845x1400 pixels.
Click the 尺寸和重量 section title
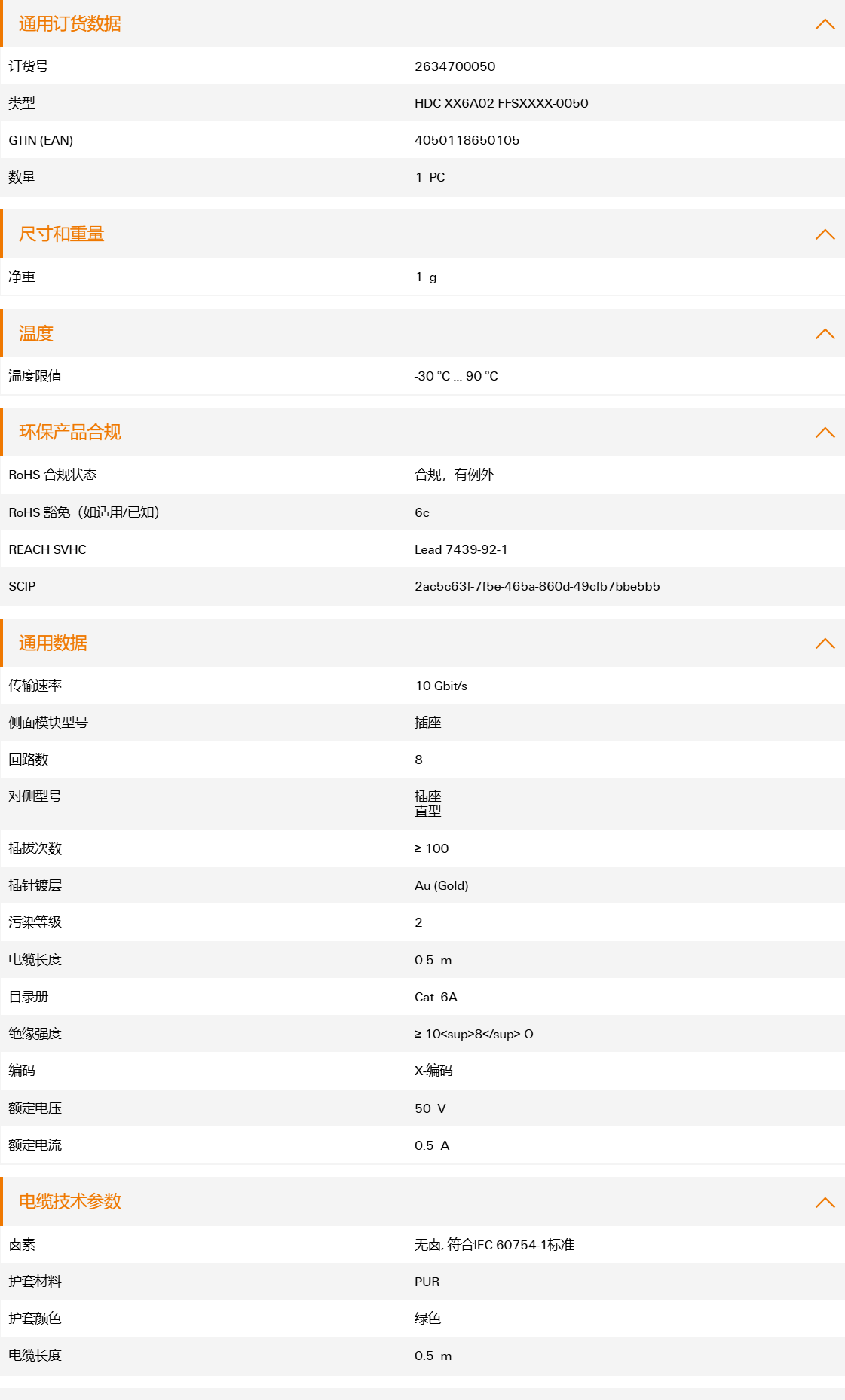62,234
